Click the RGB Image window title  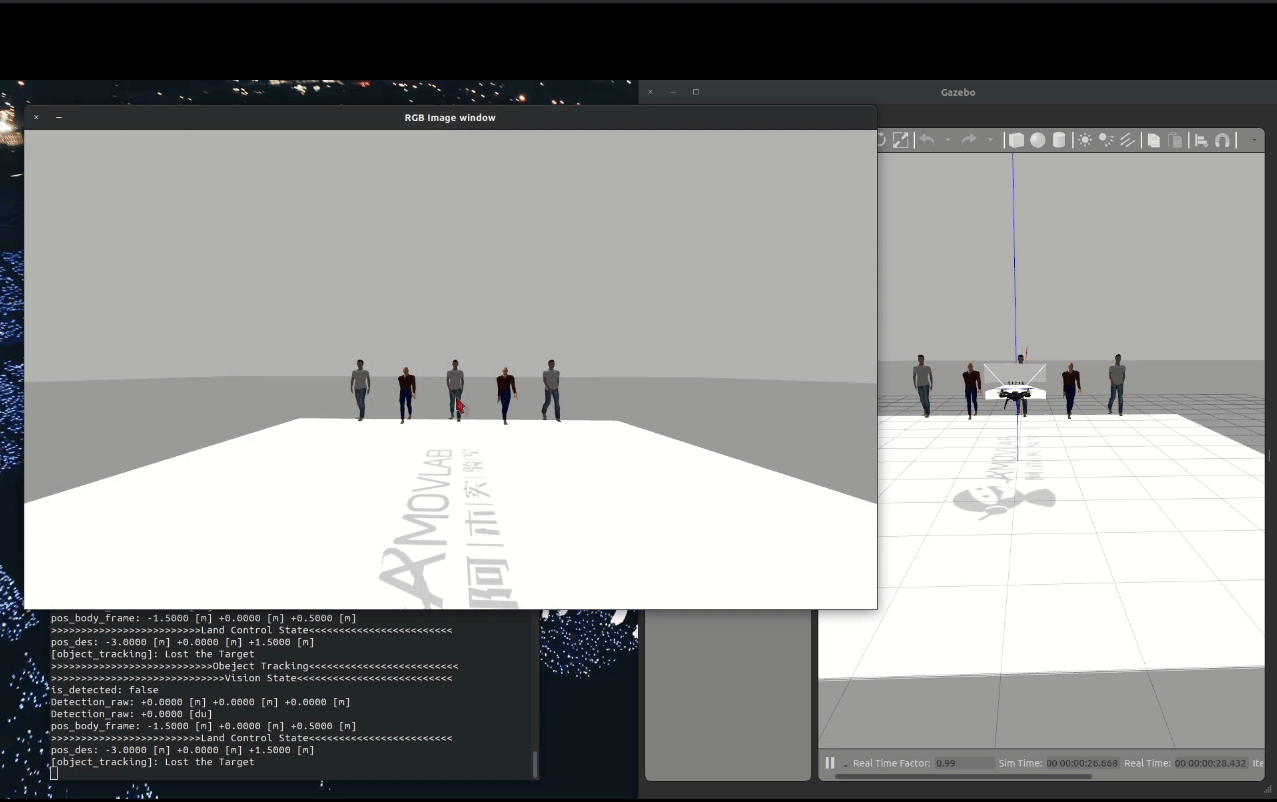point(450,117)
